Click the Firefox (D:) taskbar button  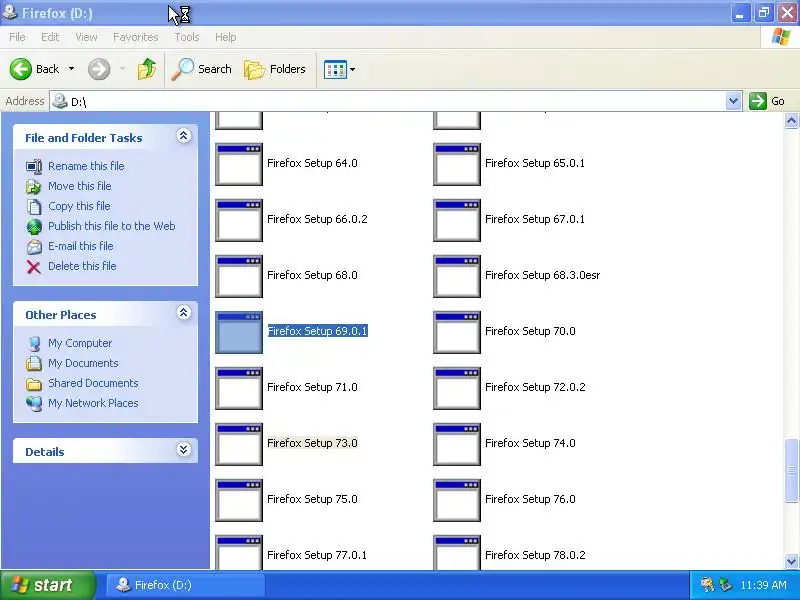pyautogui.click(x=186, y=585)
